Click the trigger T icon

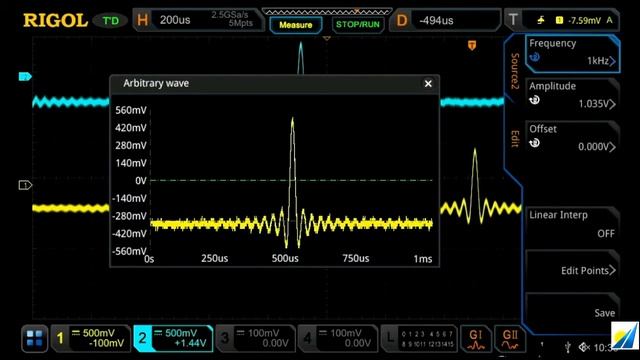[513, 20]
